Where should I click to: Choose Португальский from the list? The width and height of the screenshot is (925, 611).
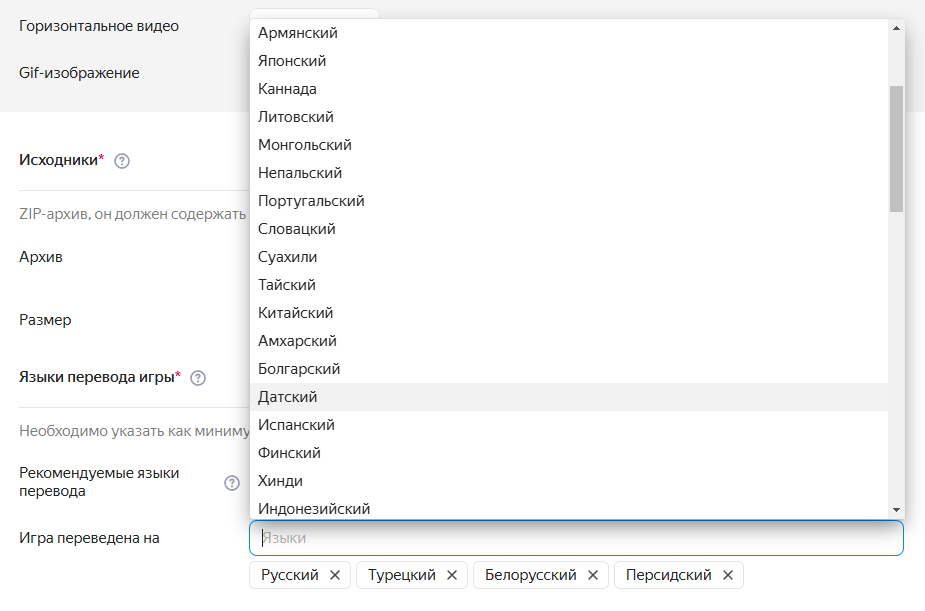(311, 201)
